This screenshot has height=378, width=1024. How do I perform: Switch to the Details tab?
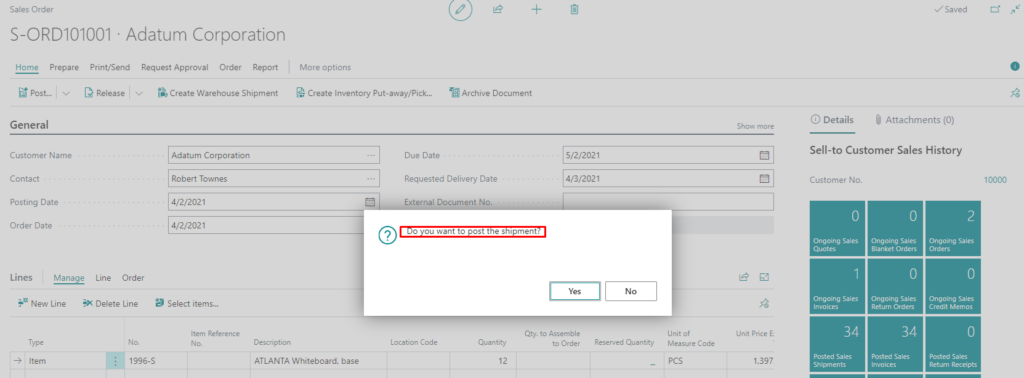click(831, 120)
